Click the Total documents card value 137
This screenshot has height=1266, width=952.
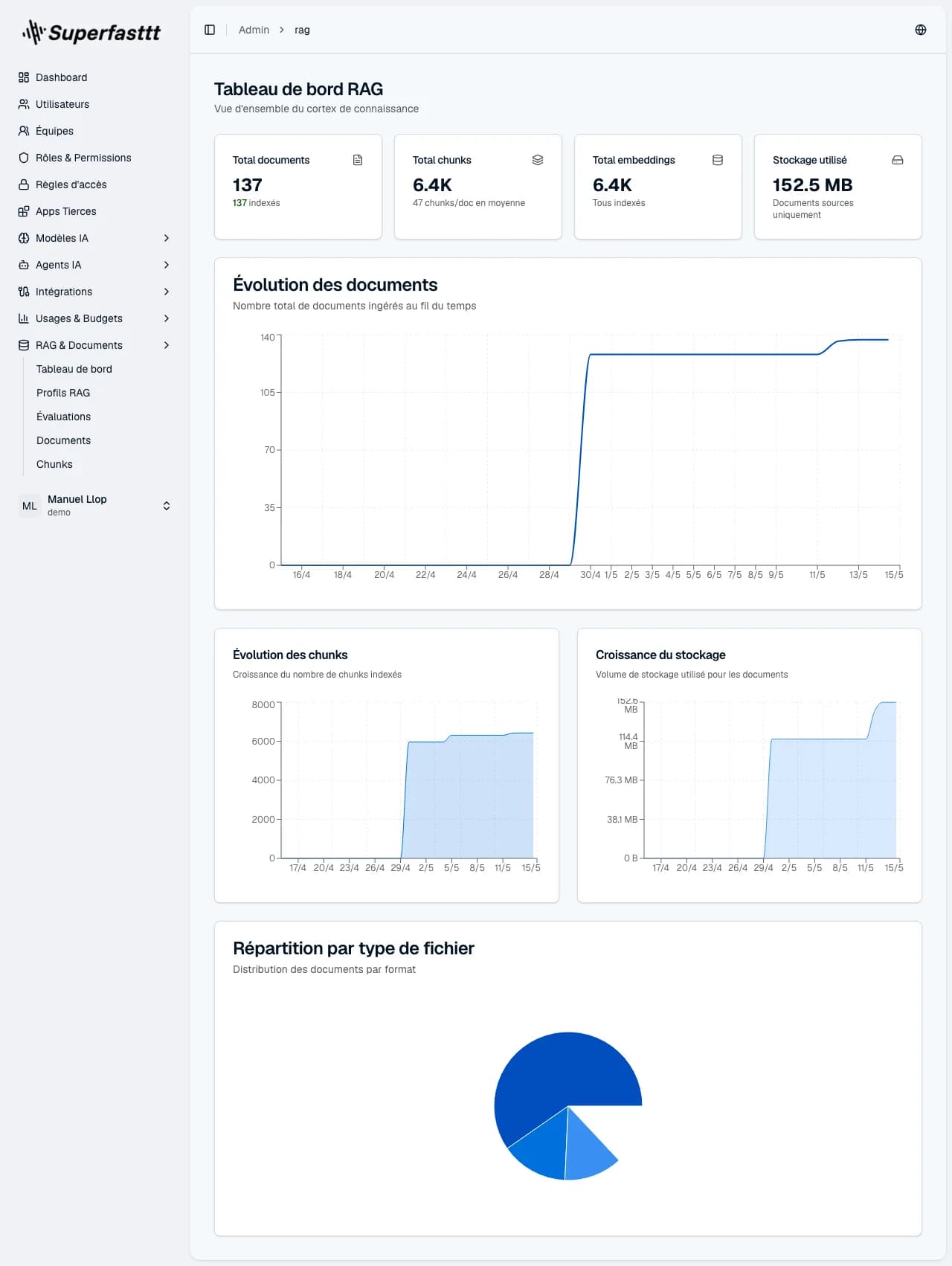click(x=248, y=184)
